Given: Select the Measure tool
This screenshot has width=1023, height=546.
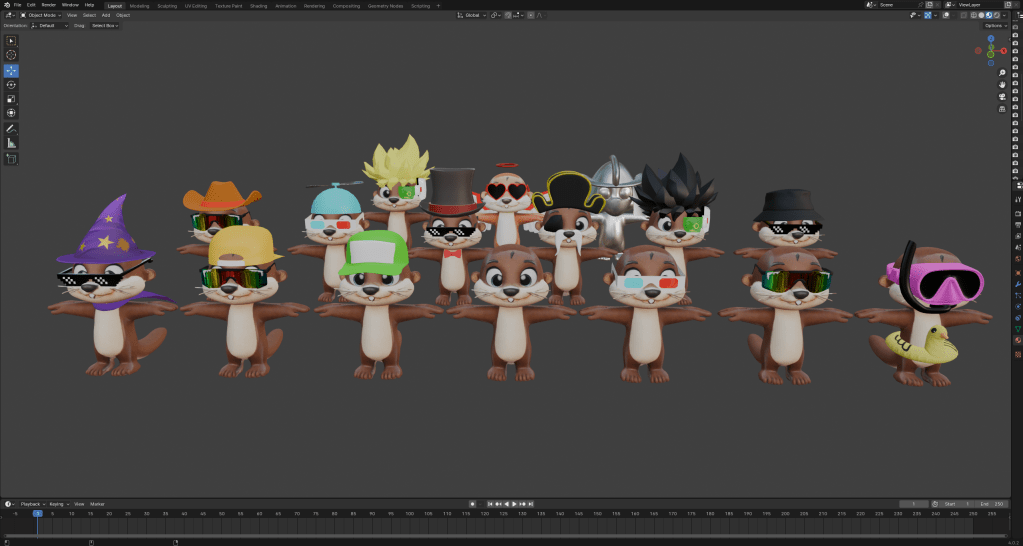Looking at the screenshot, I should click(x=11, y=143).
